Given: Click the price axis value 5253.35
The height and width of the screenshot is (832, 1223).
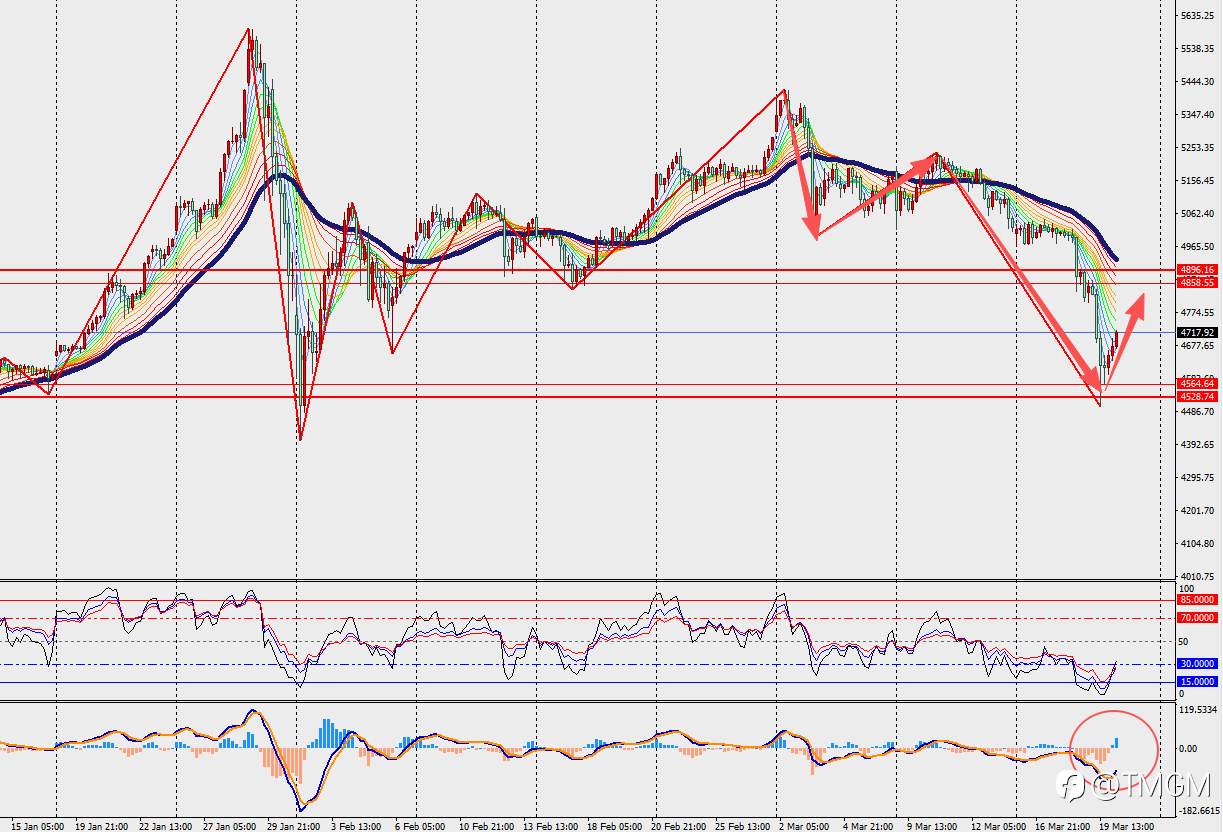Looking at the screenshot, I should 1197,148.
